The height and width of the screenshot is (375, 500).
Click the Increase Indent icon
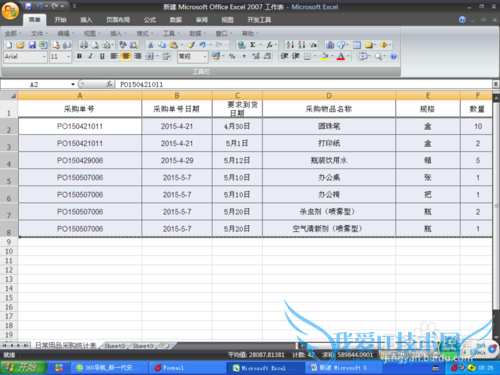[x=296, y=56]
